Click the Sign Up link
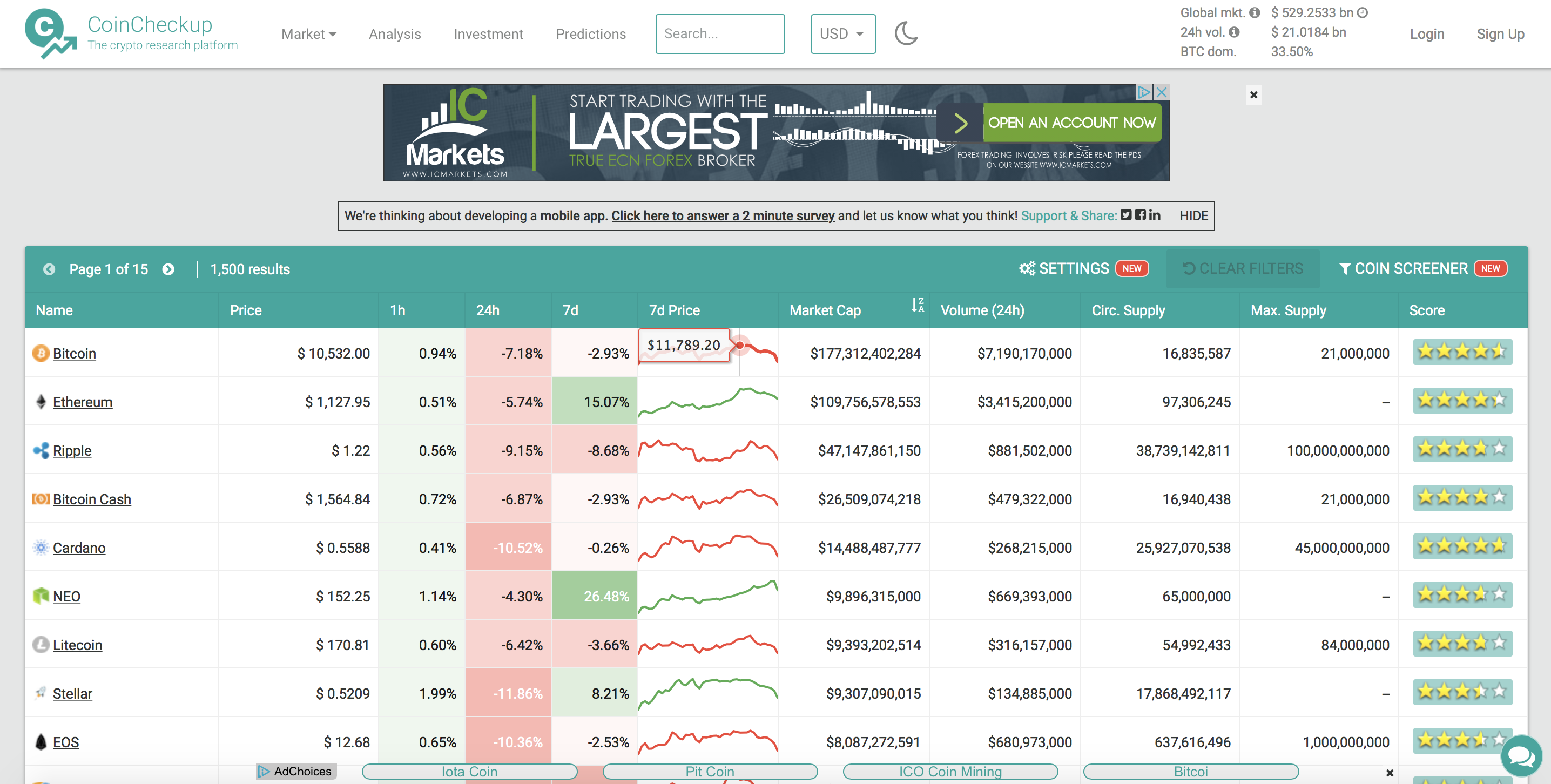The width and height of the screenshot is (1551, 784). 1500,35
